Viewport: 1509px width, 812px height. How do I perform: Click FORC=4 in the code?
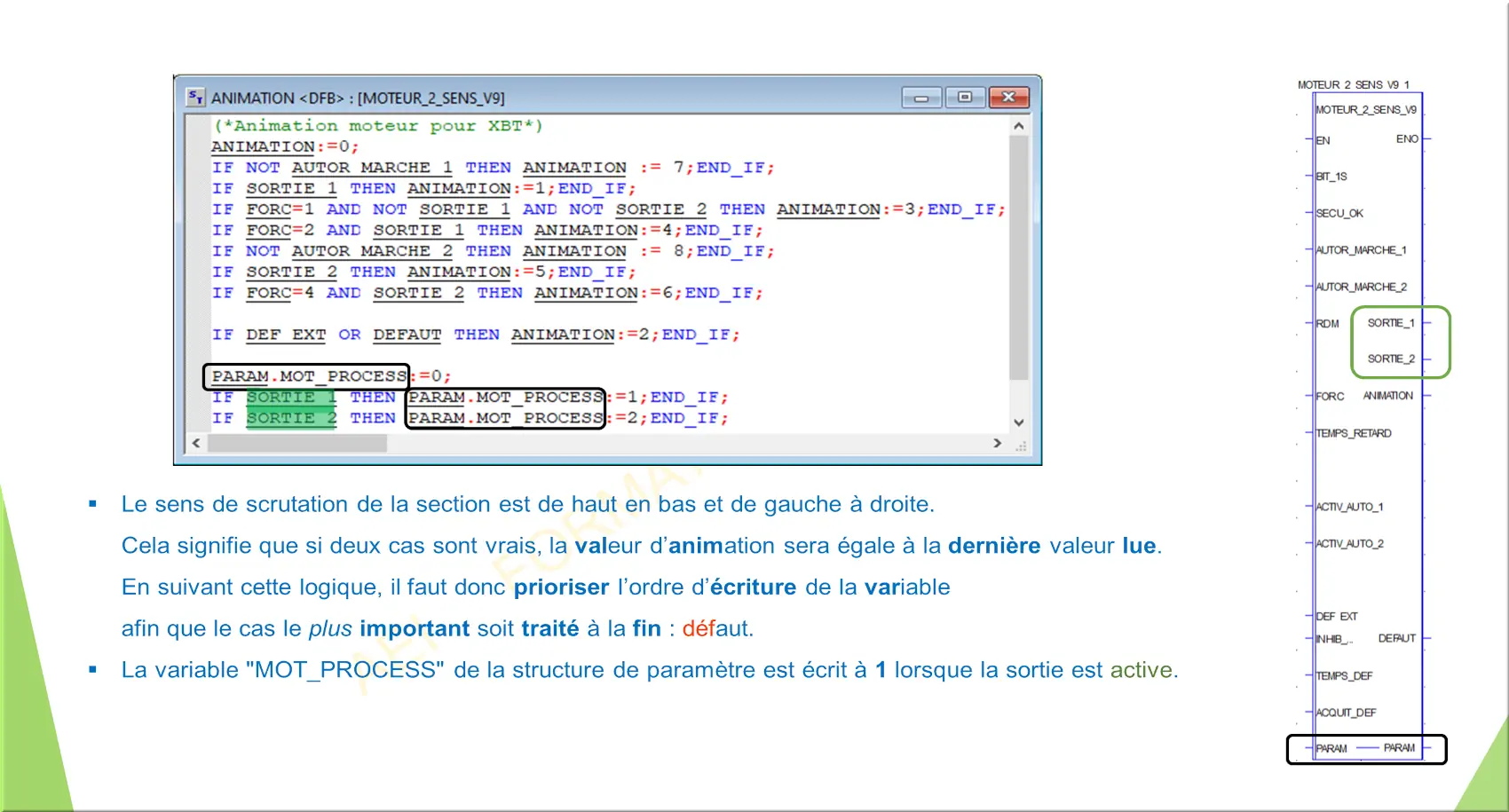[x=280, y=293]
